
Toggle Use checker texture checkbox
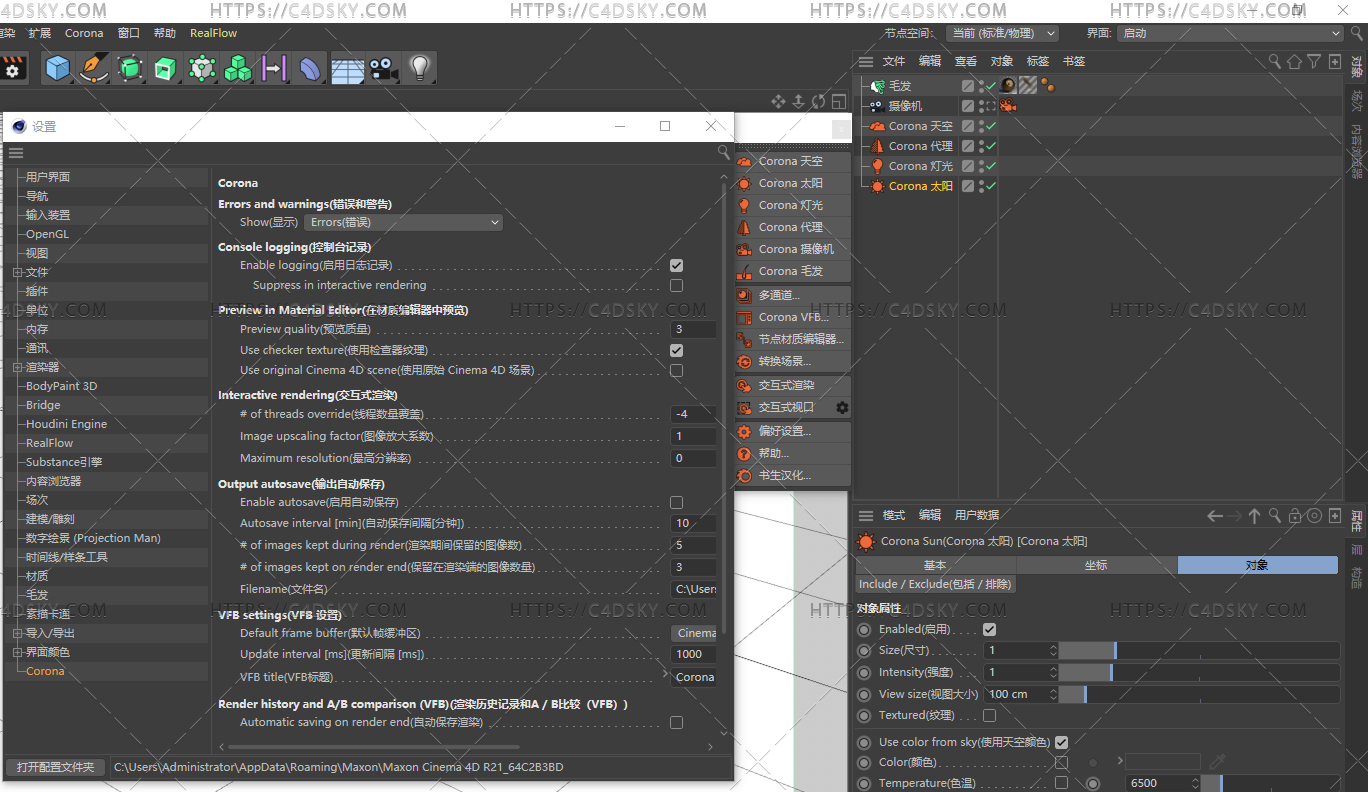pyautogui.click(x=677, y=351)
